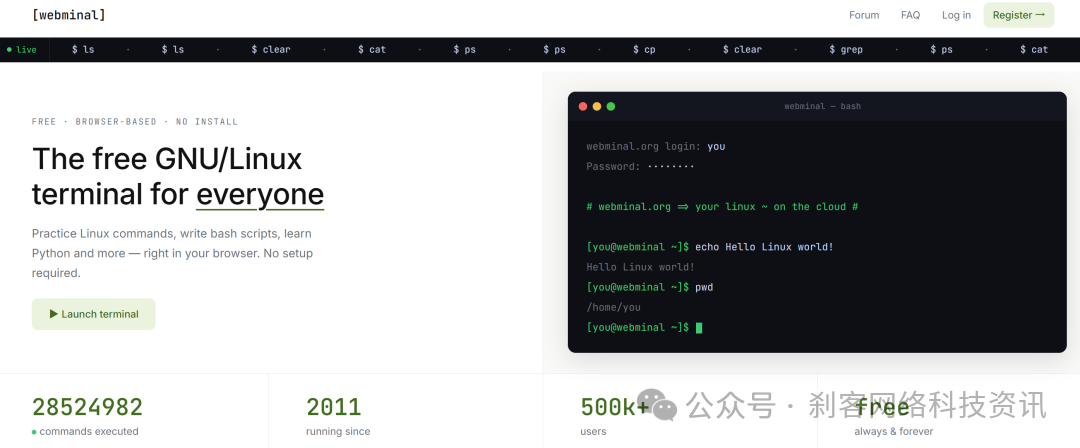Select the '$ cp' ticker command
This screenshot has width=1080, height=448.
point(644,50)
